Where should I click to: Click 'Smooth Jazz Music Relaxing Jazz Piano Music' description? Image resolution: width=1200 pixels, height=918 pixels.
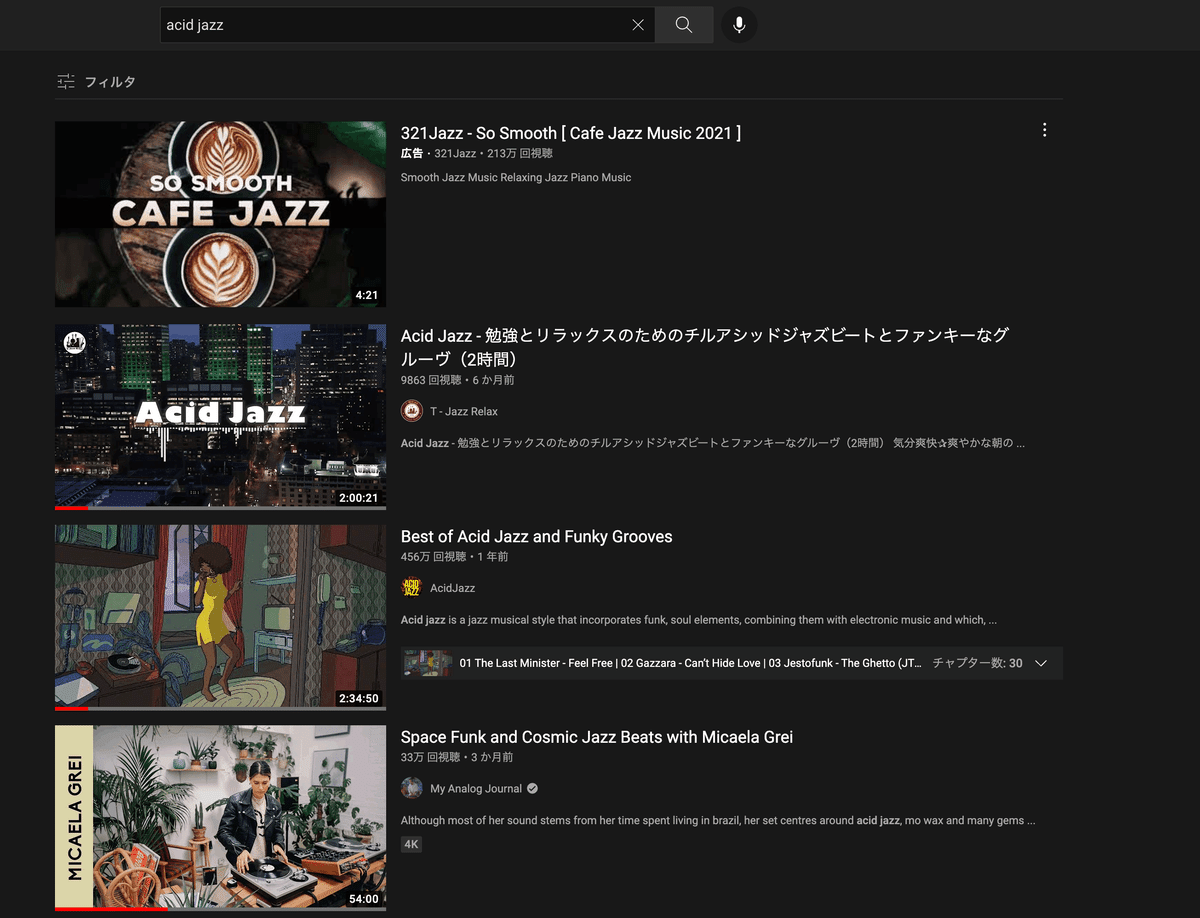point(516,177)
